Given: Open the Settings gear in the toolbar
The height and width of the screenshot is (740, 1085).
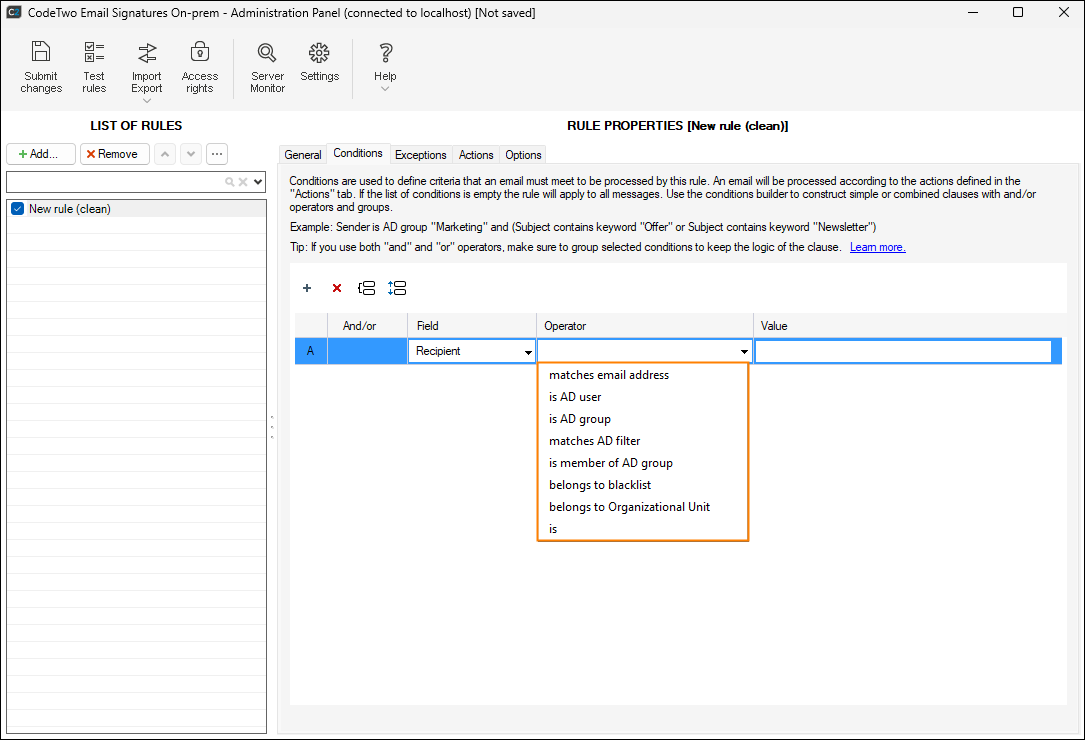Looking at the screenshot, I should point(319,62).
